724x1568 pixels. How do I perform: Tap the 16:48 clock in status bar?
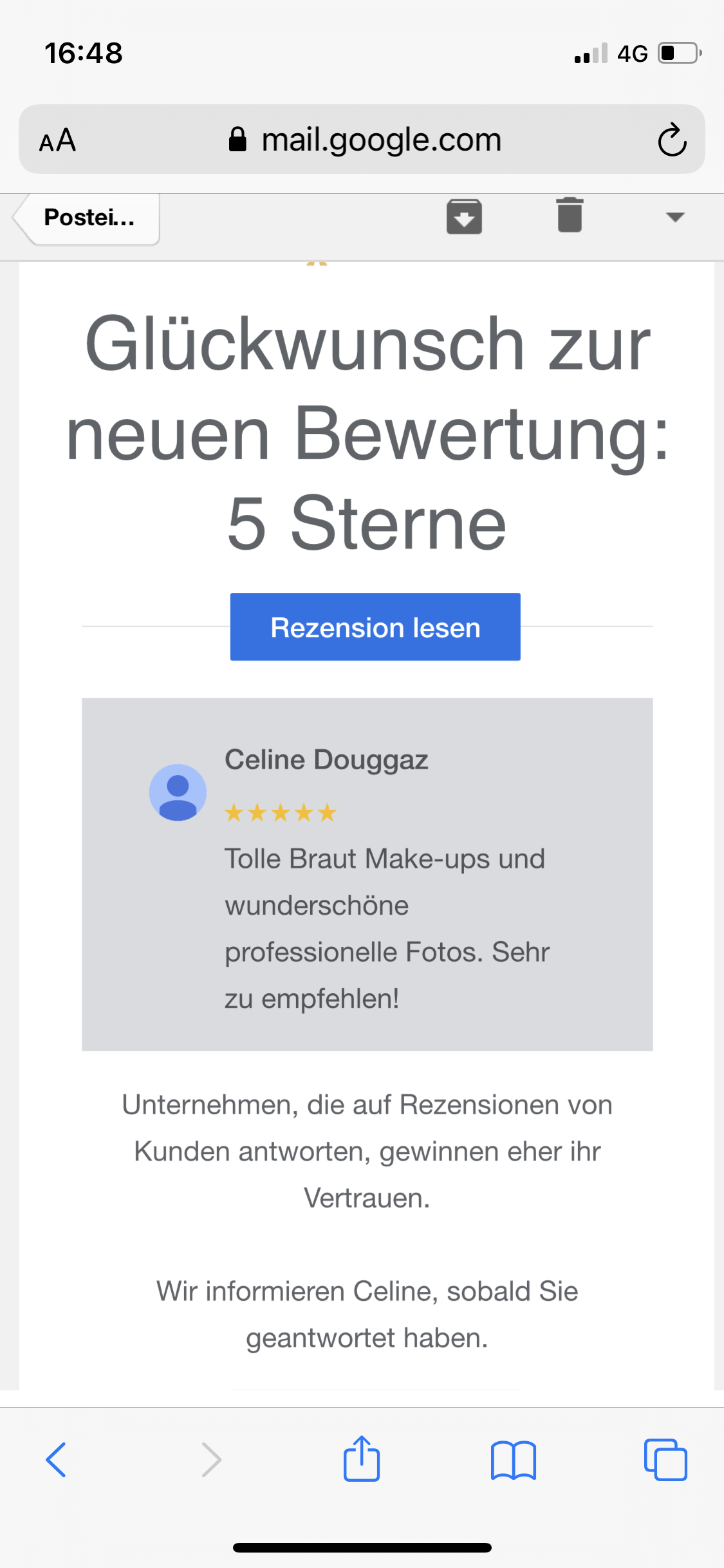tap(84, 53)
